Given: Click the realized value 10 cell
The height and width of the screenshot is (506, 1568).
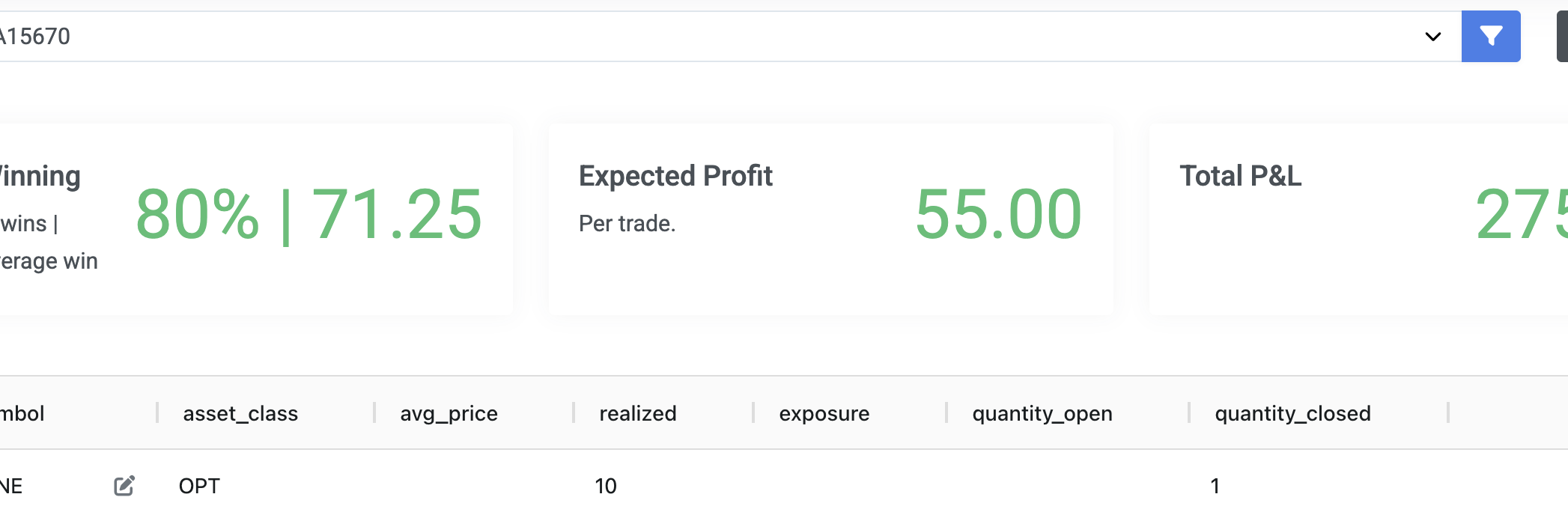Looking at the screenshot, I should 606,486.
